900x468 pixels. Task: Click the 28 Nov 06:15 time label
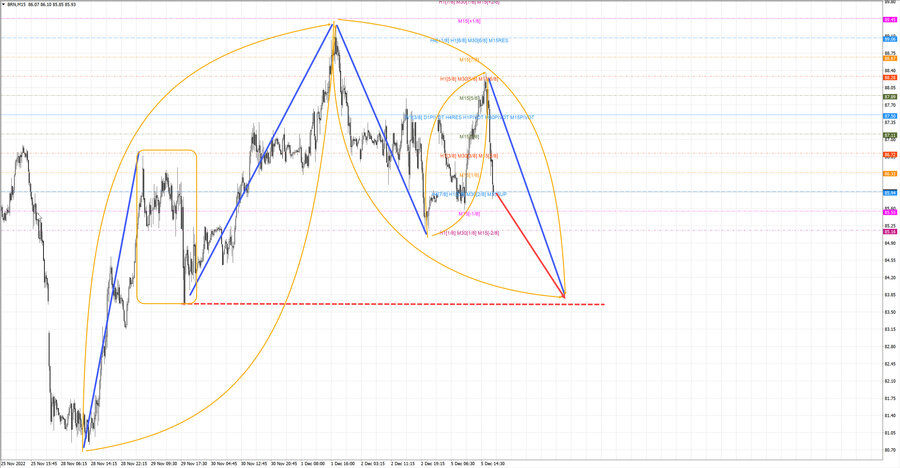[73, 463]
